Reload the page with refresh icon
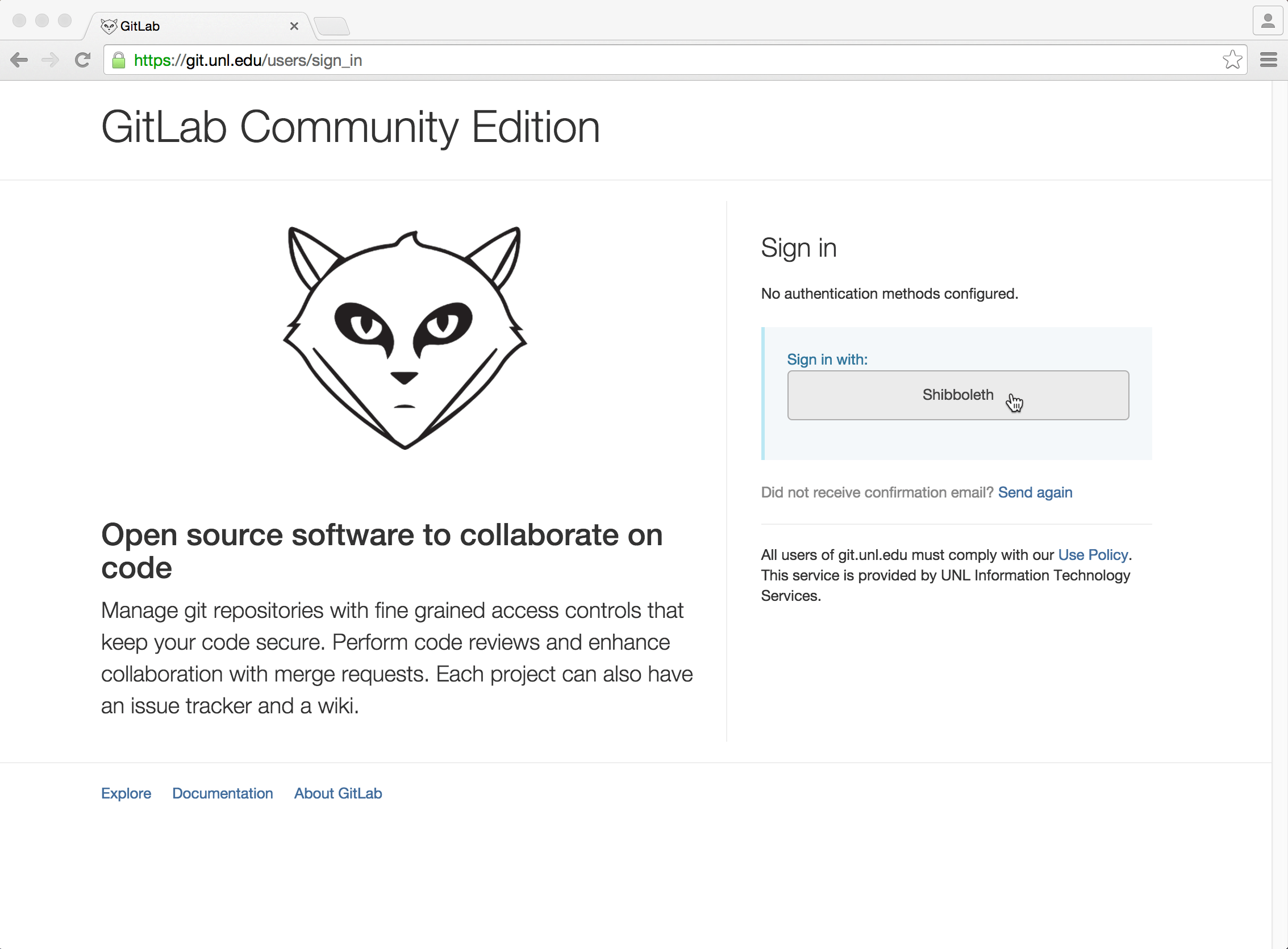The image size is (1288, 949). click(83, 60)
